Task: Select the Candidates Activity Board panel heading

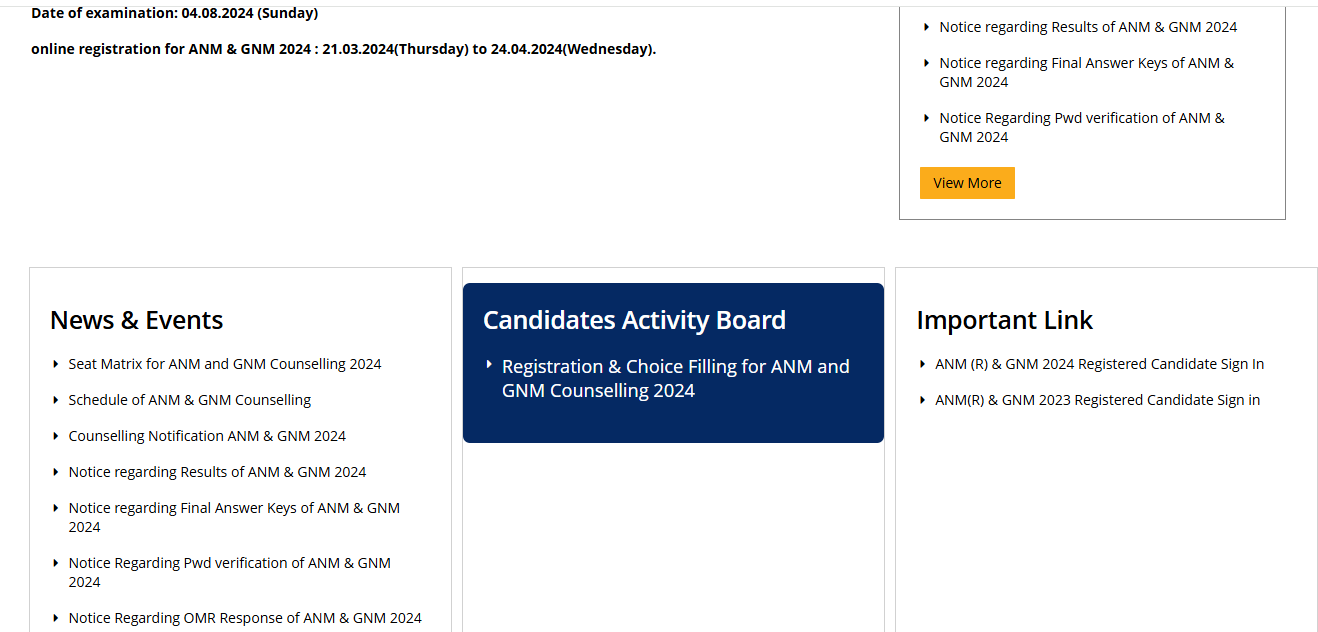Action: [x=634, y=320]
